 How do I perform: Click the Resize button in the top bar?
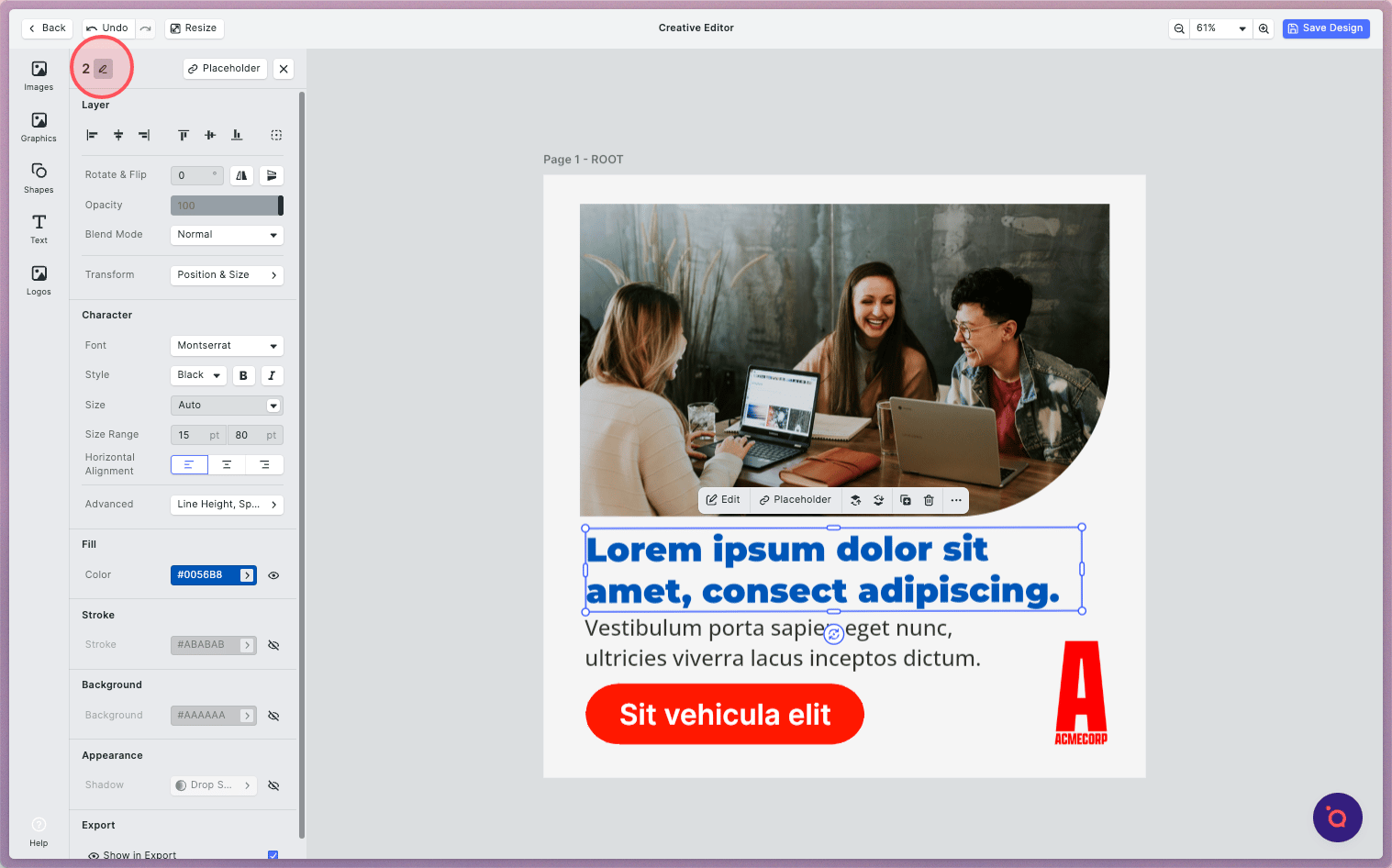[194, 28]
